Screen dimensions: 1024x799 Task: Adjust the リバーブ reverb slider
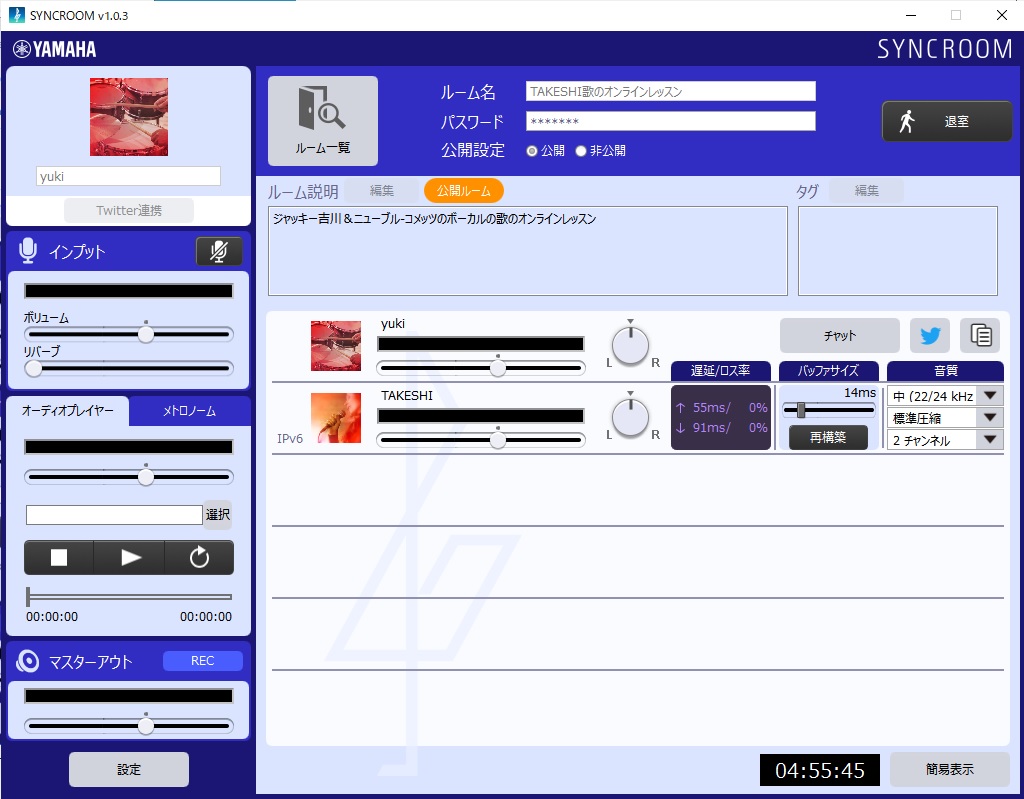pyautogui.click(x=129, y=368)
